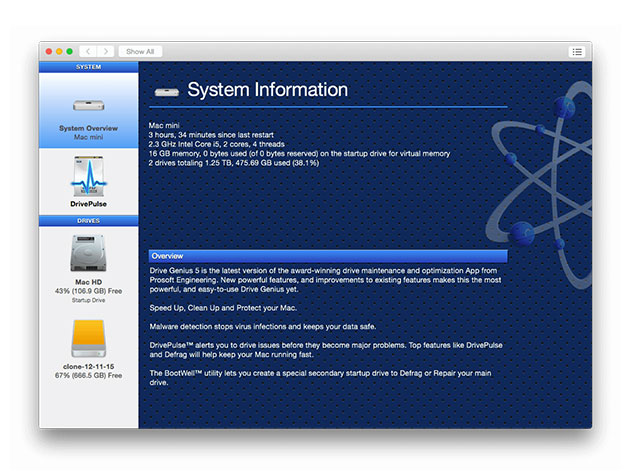Click the Mac HD drive name
The height and width of the screenshot is (473, 630).
tap(88, 282)
